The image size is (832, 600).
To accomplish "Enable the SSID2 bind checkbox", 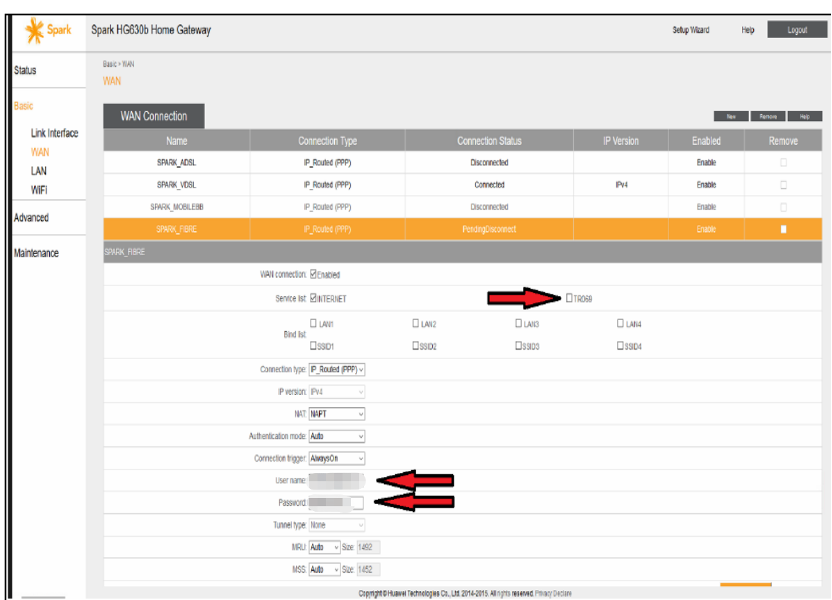I will point(415,345).
